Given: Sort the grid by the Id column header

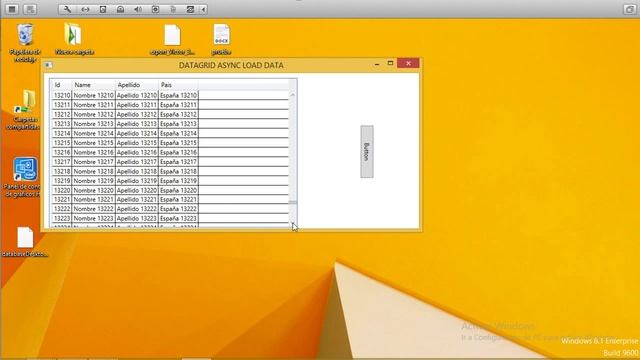Looking at the screenshot, I should tap(62, 85).
